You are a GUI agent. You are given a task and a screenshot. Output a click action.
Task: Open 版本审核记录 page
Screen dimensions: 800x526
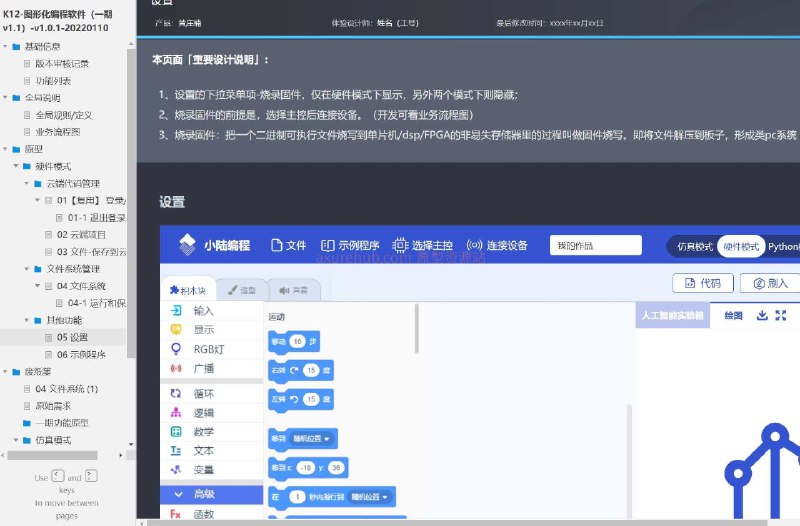[x=62, y=63]
